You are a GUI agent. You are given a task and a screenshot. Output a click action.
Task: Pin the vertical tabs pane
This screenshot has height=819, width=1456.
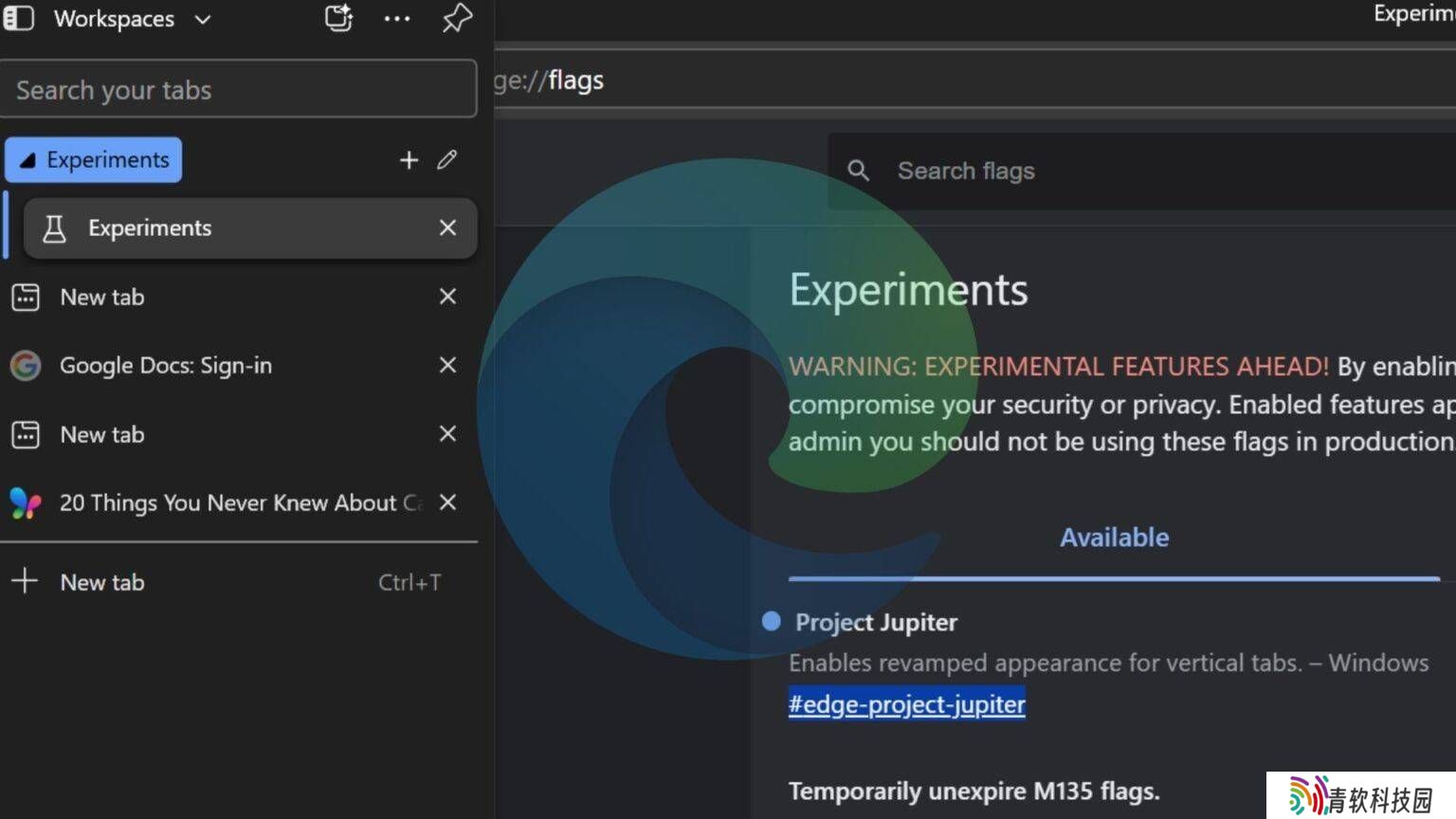(x=457, y=18)
